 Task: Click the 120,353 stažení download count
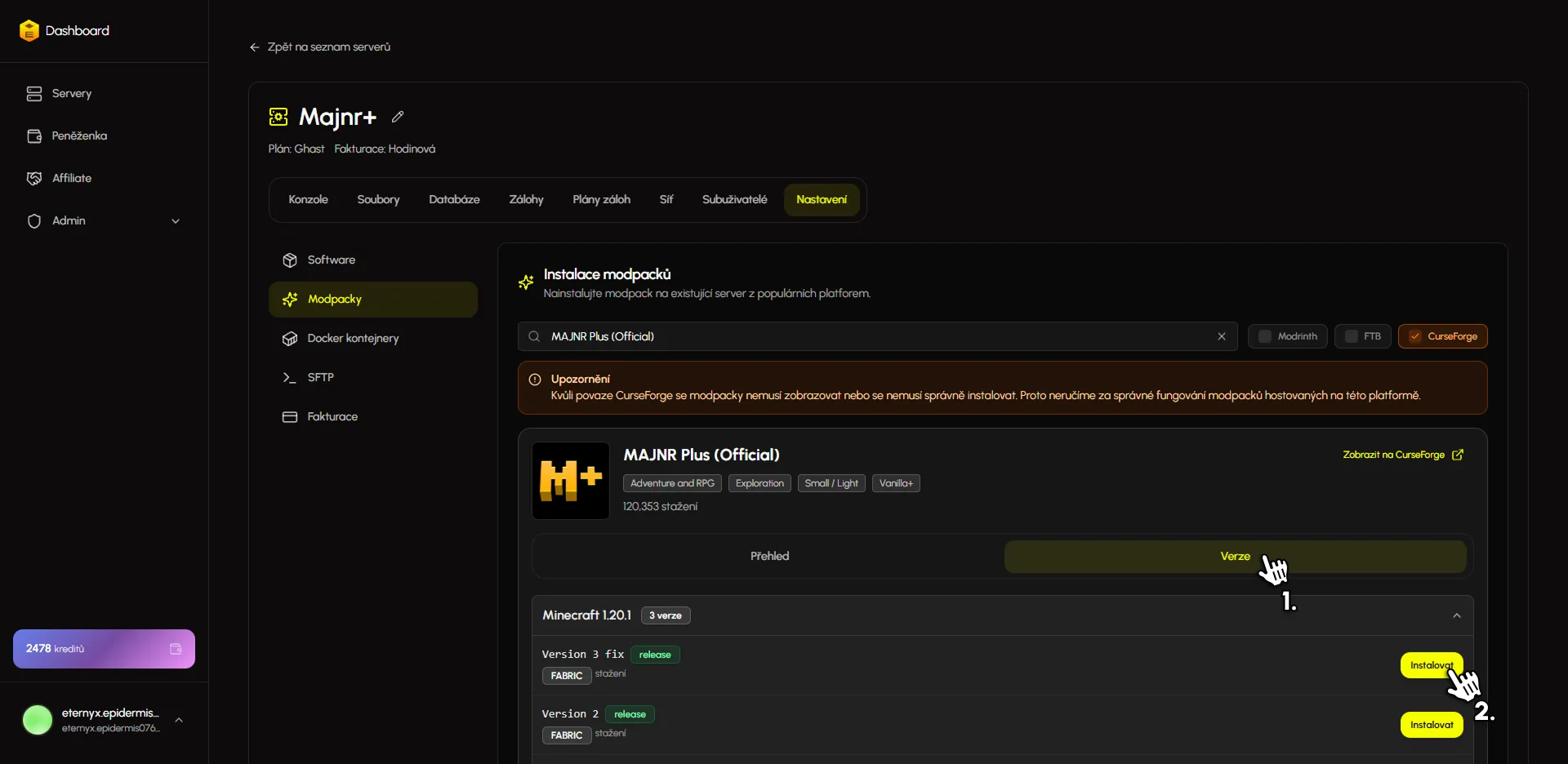click(660, 507)
